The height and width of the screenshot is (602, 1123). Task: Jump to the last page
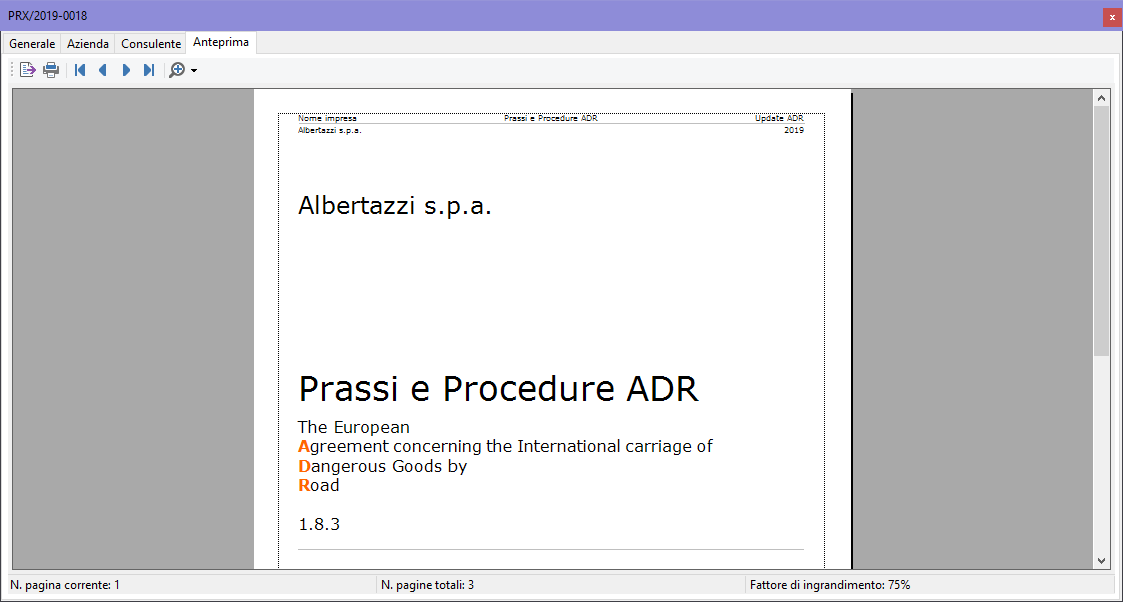coord(148,69)
